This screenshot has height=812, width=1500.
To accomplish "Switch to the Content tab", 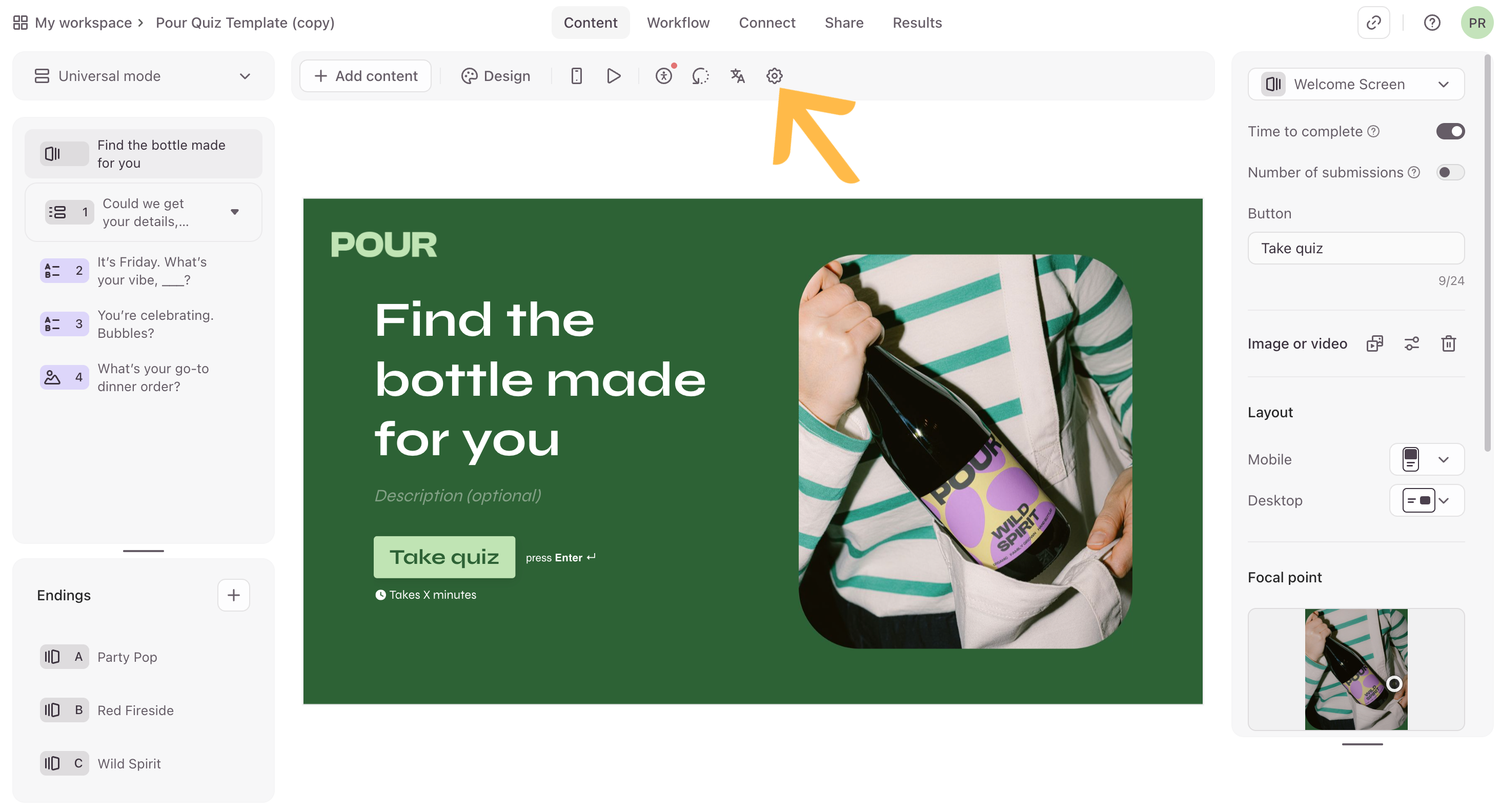I will pos(591,23).
